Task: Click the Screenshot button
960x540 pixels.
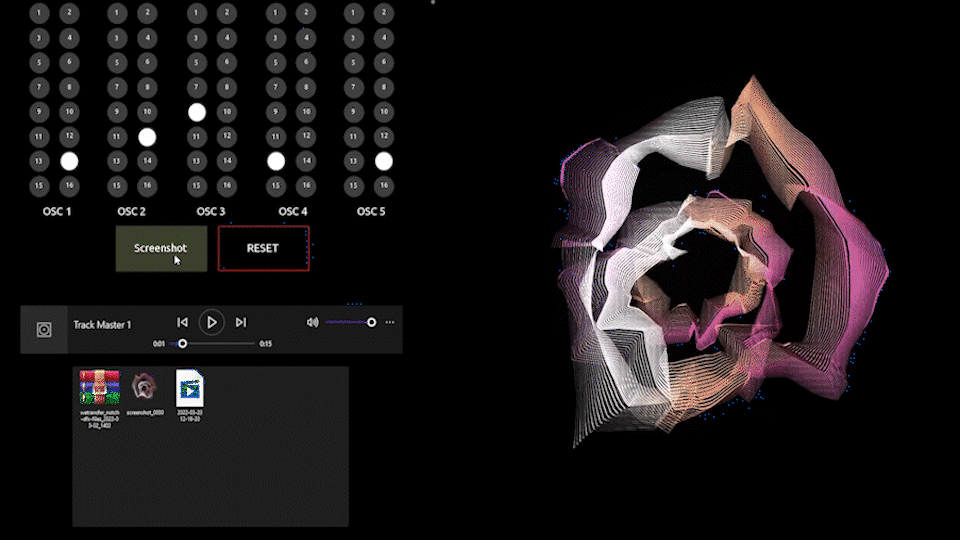Action: click(x=161, y=248)
